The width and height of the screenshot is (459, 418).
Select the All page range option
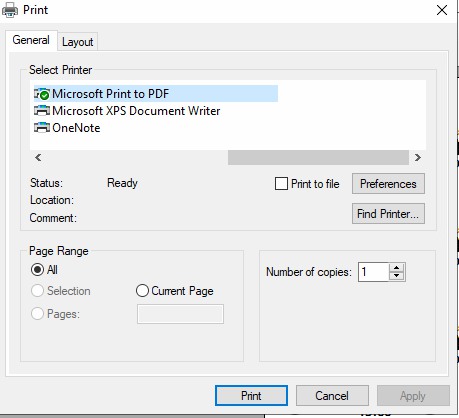[37, 270]
